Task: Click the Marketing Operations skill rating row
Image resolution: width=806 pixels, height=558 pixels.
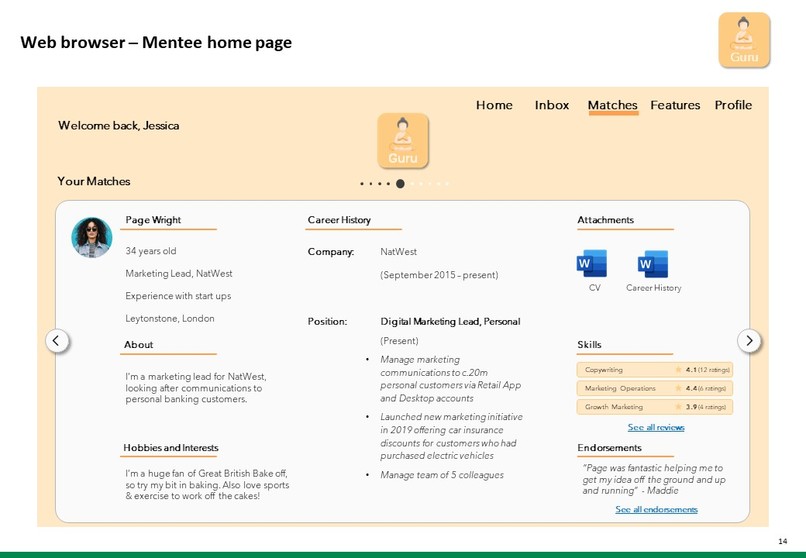Action: coord(655,388)
